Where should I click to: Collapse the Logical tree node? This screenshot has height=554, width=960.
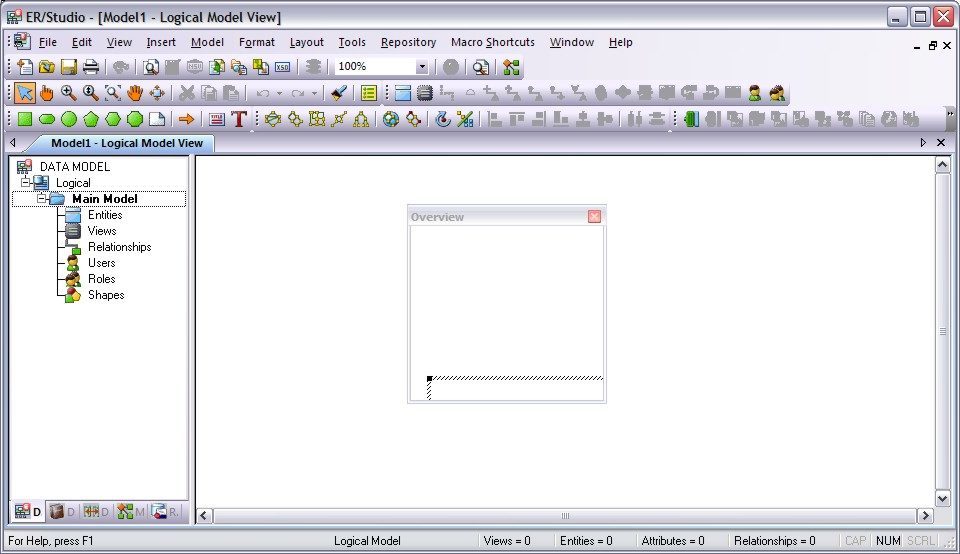25,183
